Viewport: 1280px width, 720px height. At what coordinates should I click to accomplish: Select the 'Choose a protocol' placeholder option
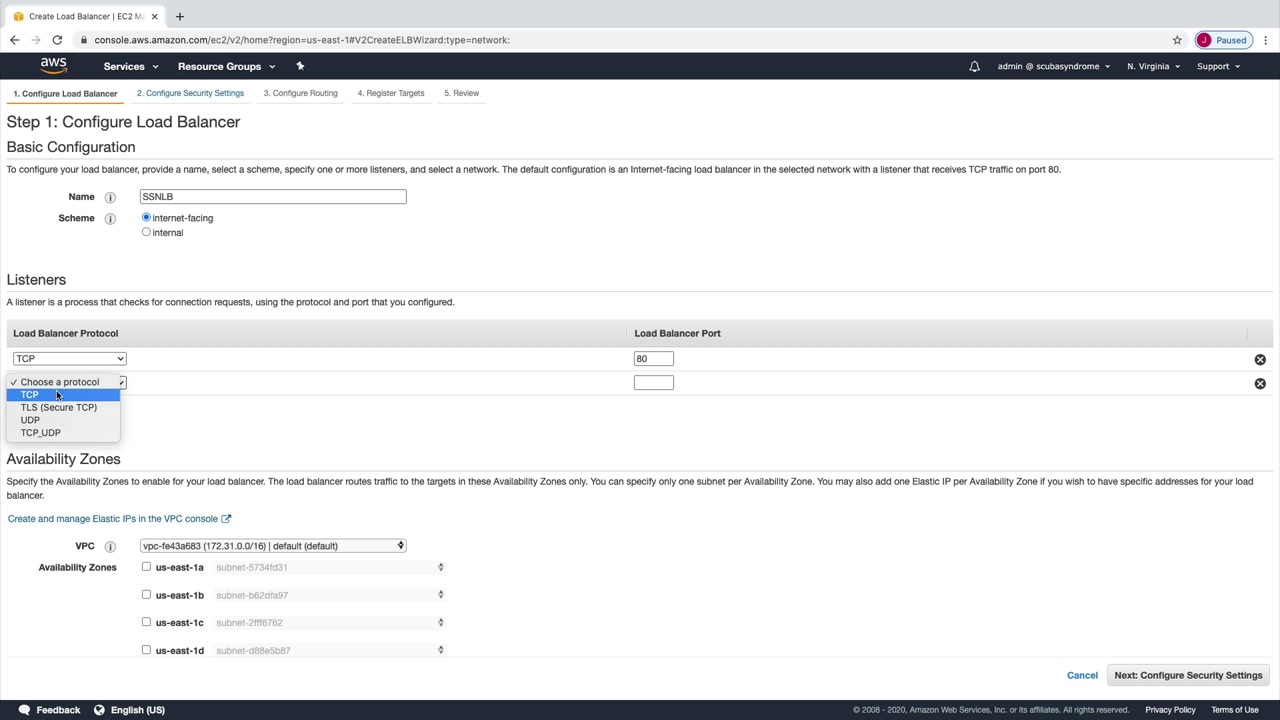point(63,382)
